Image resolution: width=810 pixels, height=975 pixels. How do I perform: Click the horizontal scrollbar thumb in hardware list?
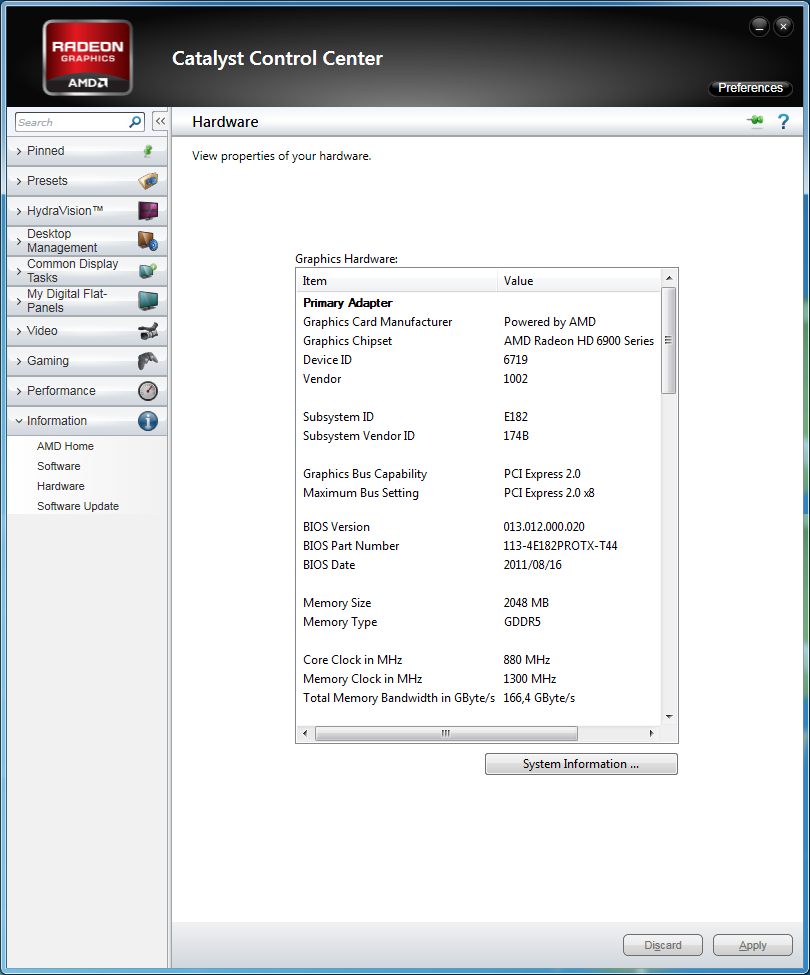tap(446, 733)
